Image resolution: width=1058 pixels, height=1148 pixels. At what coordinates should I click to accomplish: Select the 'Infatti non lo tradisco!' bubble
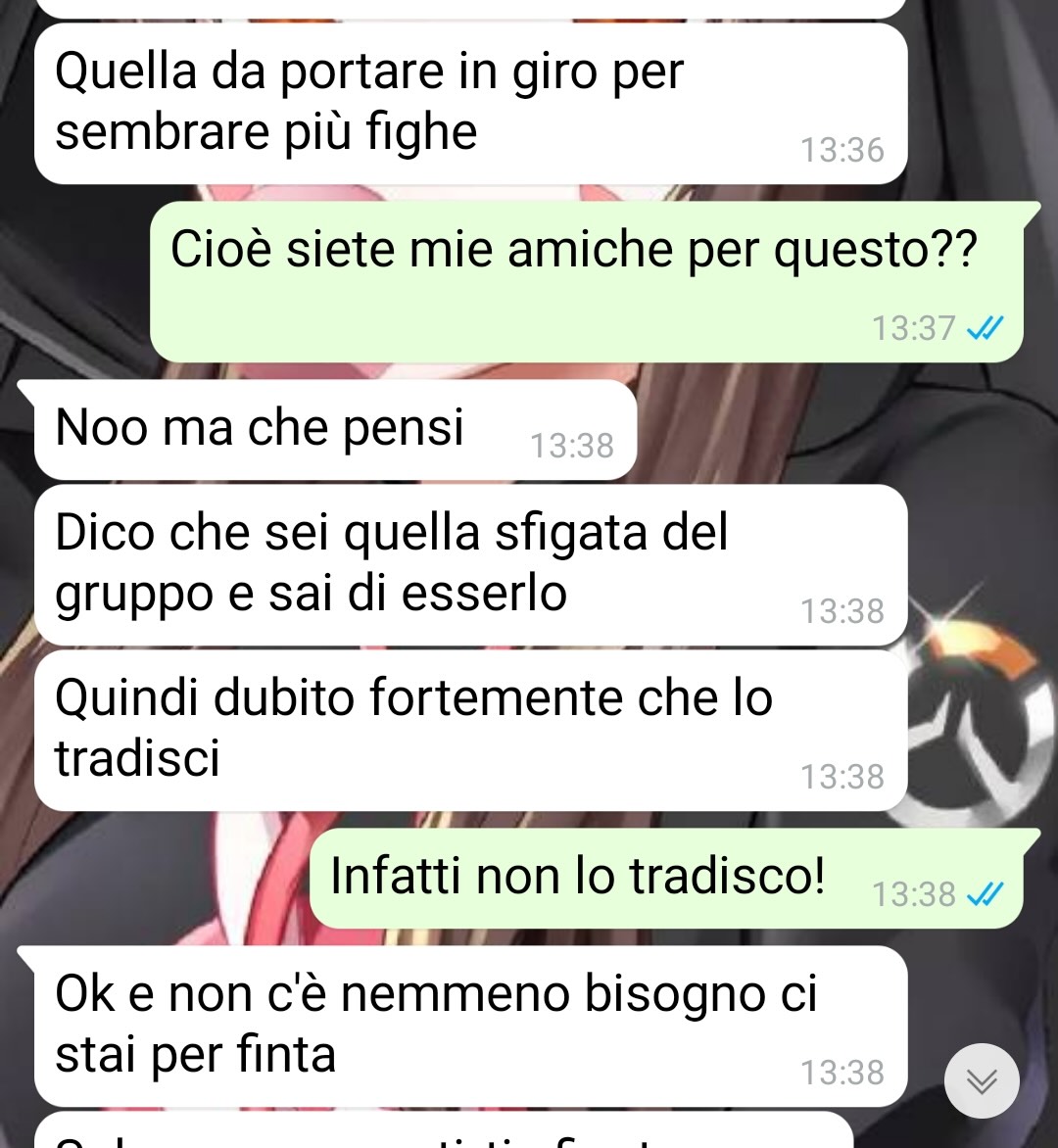coord(666,879)
